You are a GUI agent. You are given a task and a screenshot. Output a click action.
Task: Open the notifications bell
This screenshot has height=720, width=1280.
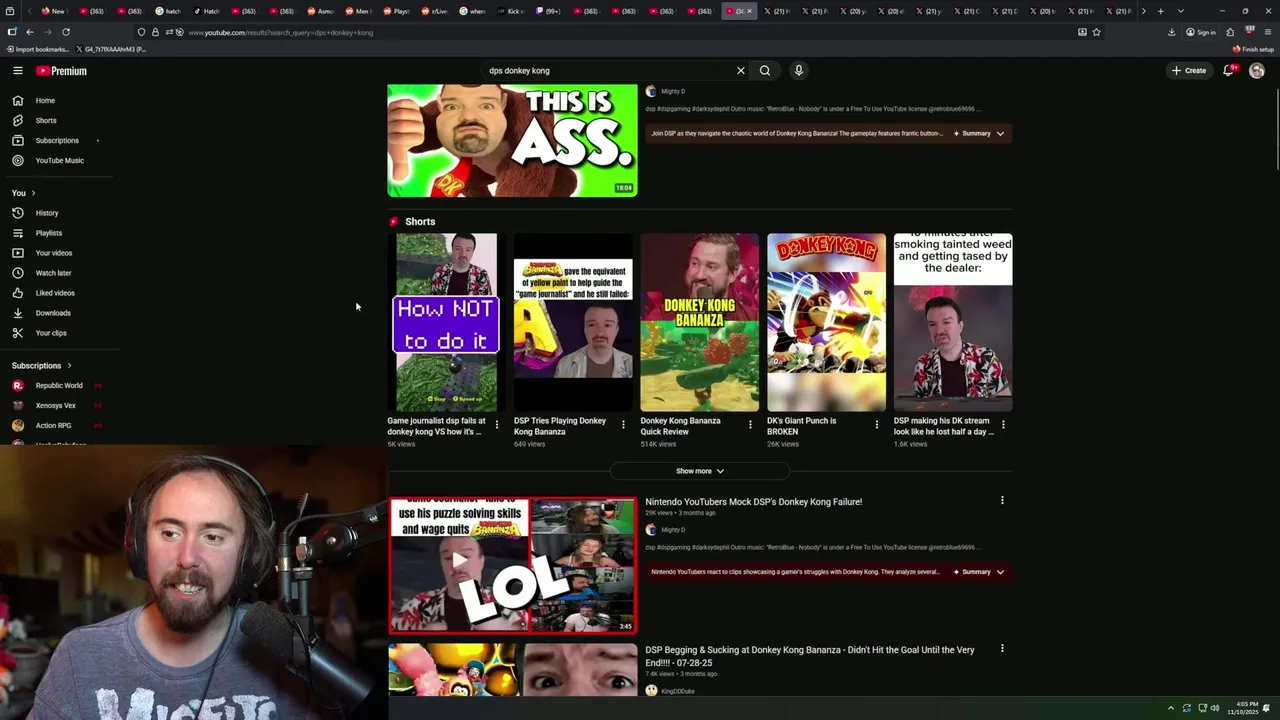click(x=1229, y=71)
